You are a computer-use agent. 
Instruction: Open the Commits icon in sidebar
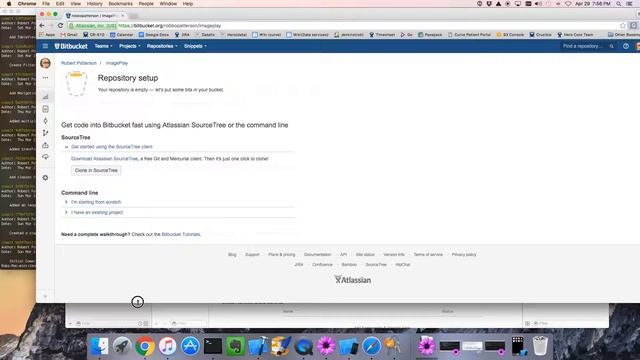[45, 121]
